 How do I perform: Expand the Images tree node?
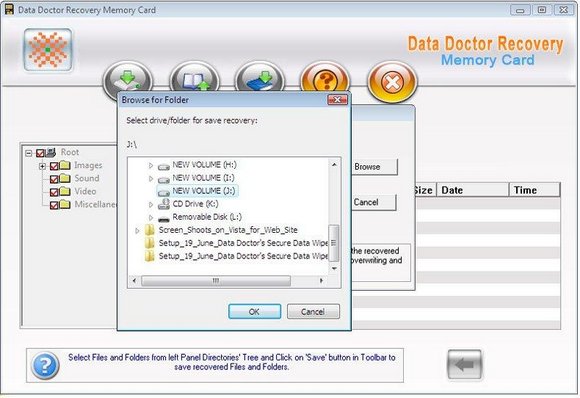[x=42, y=166]
